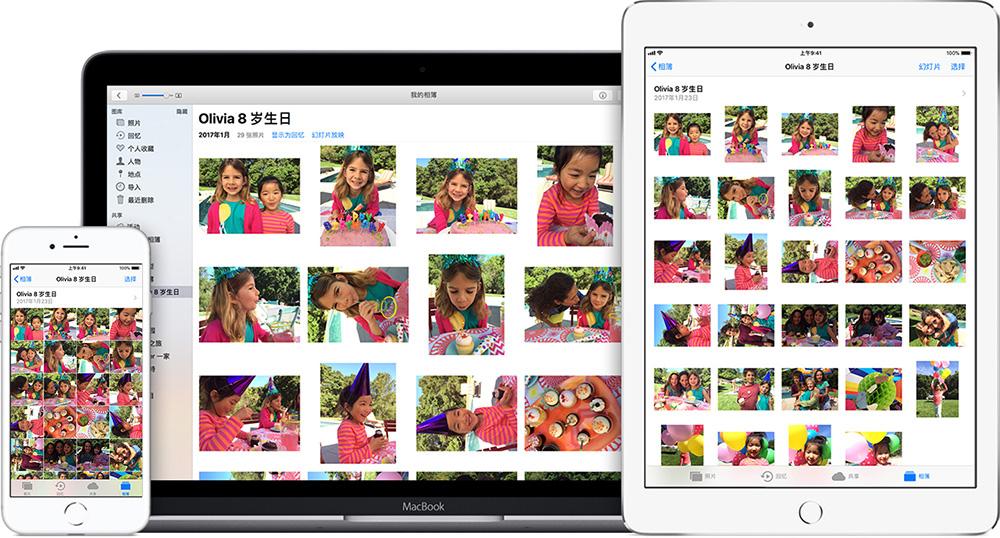Image resolution: width=1000 pixels, height=538 pixels.
Task: Click the back arrow in MacBook Photos toolbar
Action: 119,95
